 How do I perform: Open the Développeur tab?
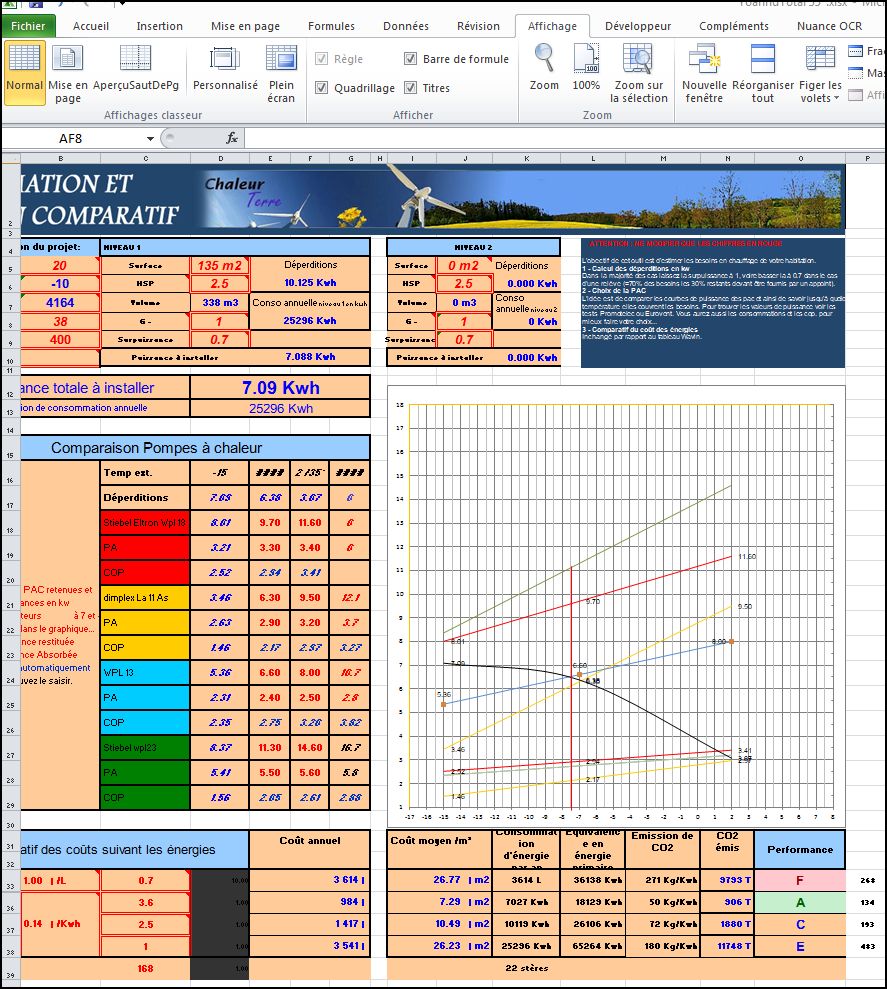pos(638,26)
